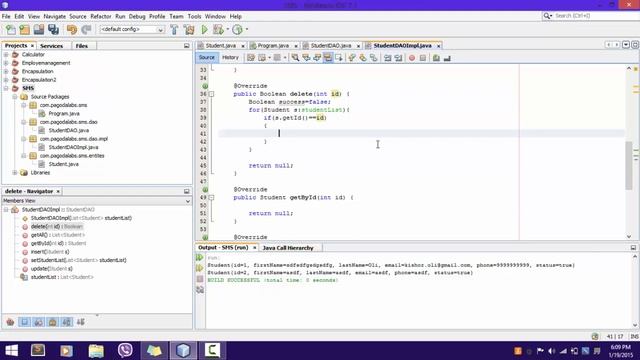The height and width of the screenshot is (360, 640).
Task: Click the New File toolbar icon
Action: (11, 29)
